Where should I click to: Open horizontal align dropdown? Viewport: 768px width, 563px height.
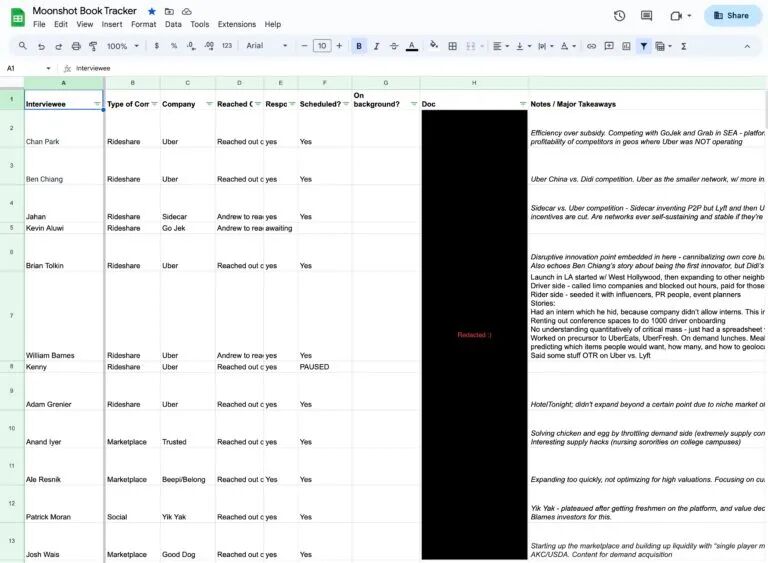(x=501, y=46)
